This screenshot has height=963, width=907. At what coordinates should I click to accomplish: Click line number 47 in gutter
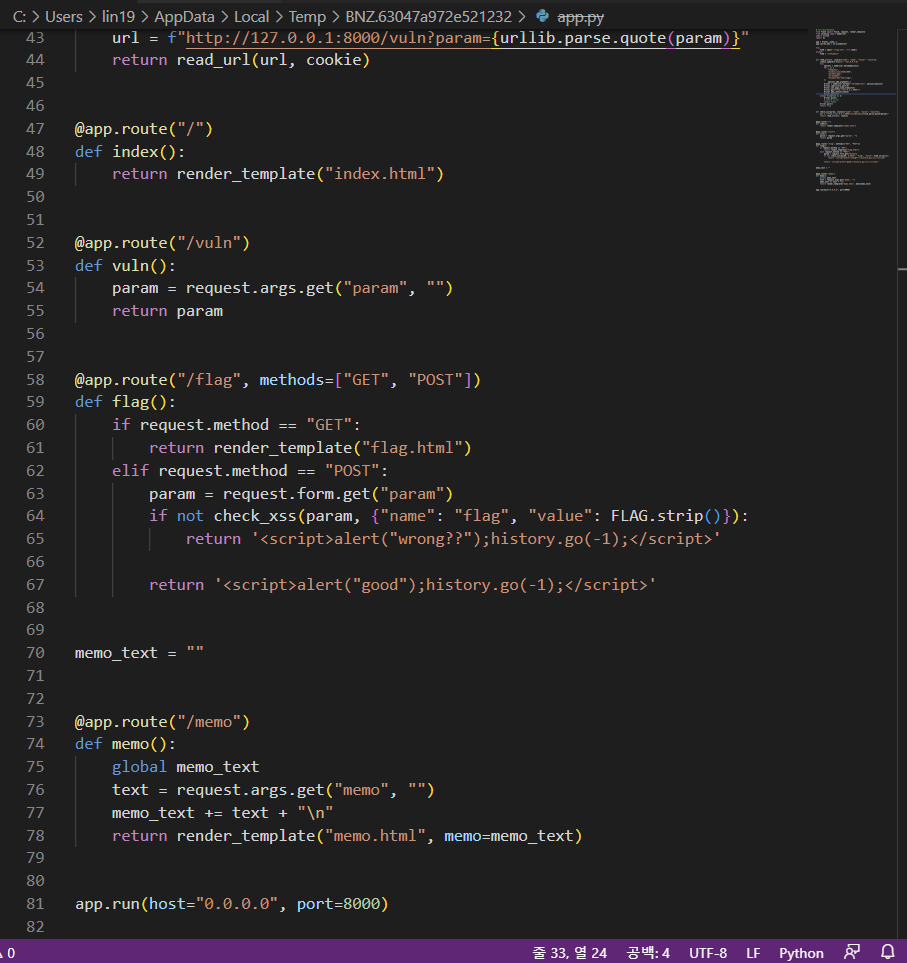pos(35,128)
